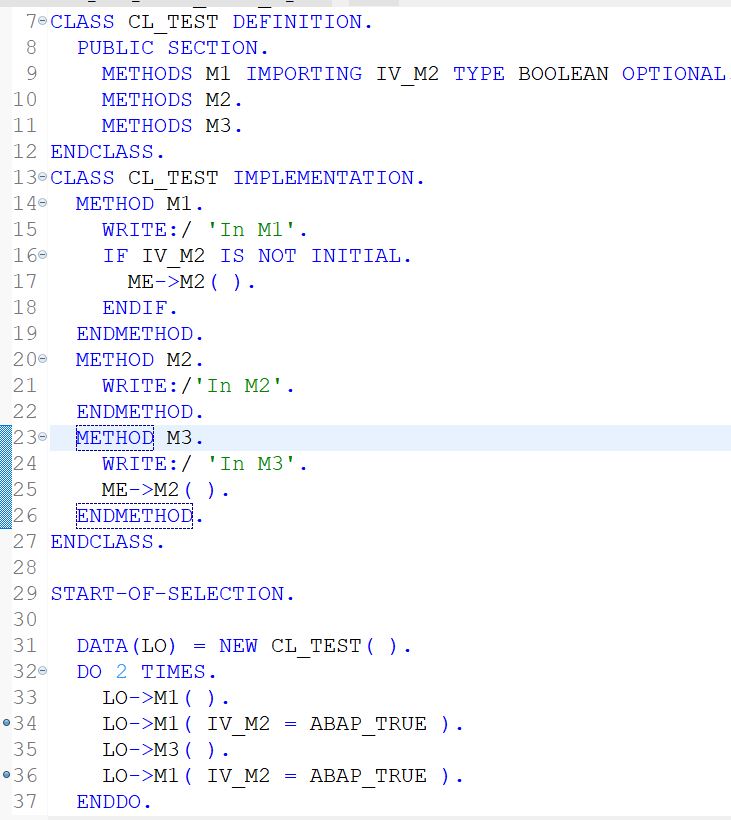The height and width of the screenshot is (820, 731).
Task: Click the number 2 in DO 2 TIMES
Action: point(121,671)
